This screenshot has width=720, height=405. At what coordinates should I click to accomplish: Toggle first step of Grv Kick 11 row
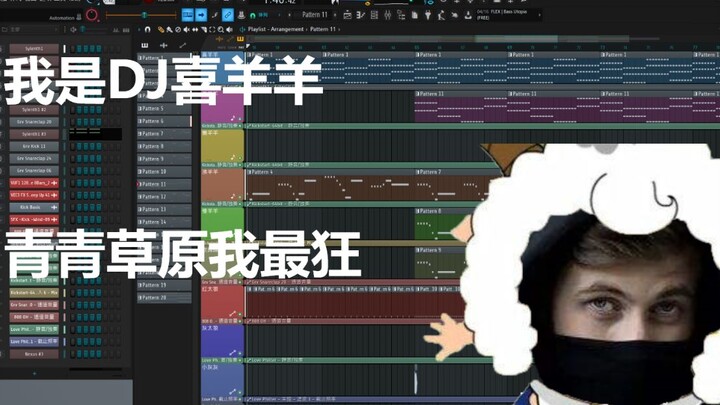(x=73, y=146)
